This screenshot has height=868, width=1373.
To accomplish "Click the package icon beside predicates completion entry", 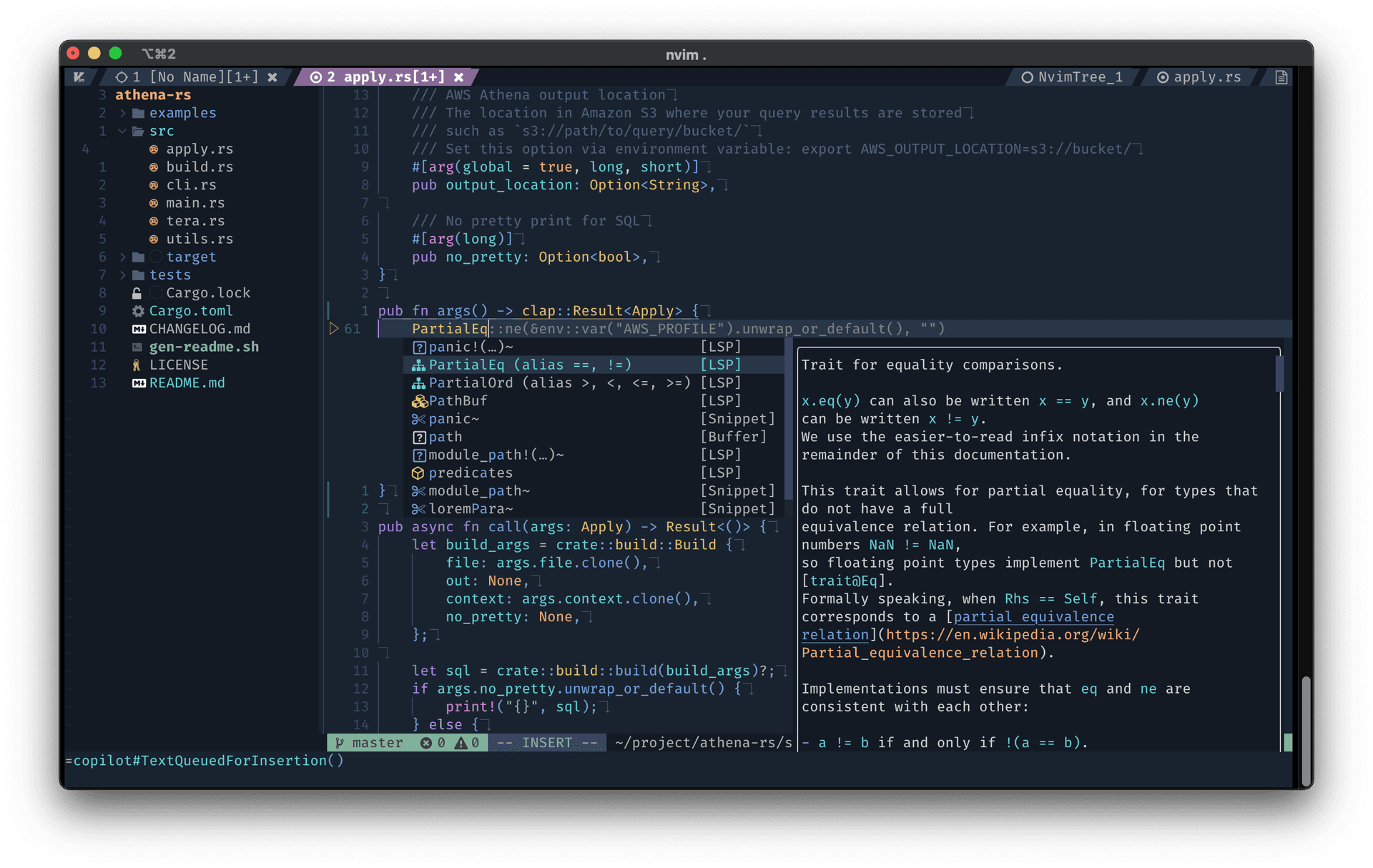I will coord(418,473).
